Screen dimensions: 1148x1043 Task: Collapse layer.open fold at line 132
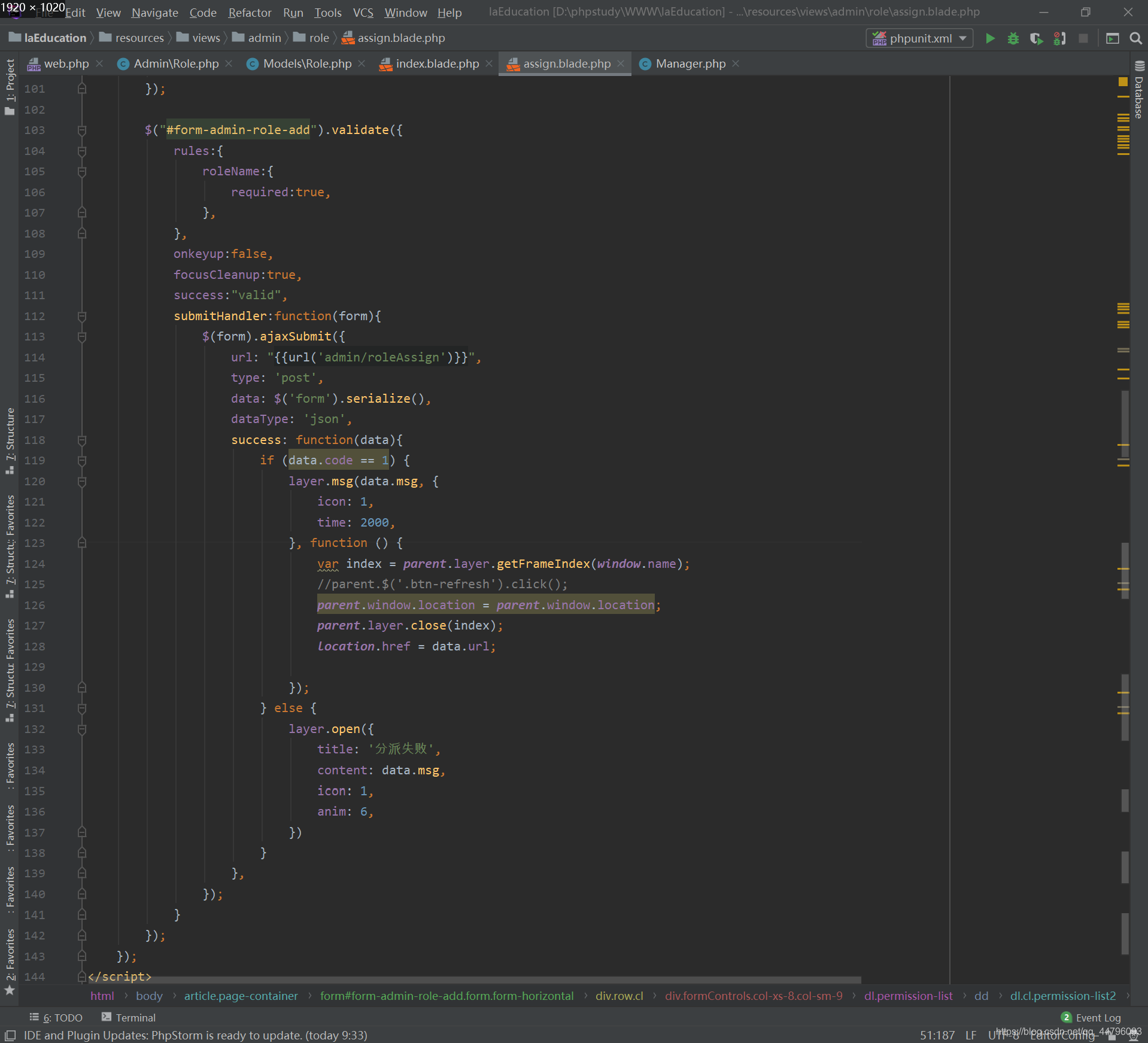point(82,729)
